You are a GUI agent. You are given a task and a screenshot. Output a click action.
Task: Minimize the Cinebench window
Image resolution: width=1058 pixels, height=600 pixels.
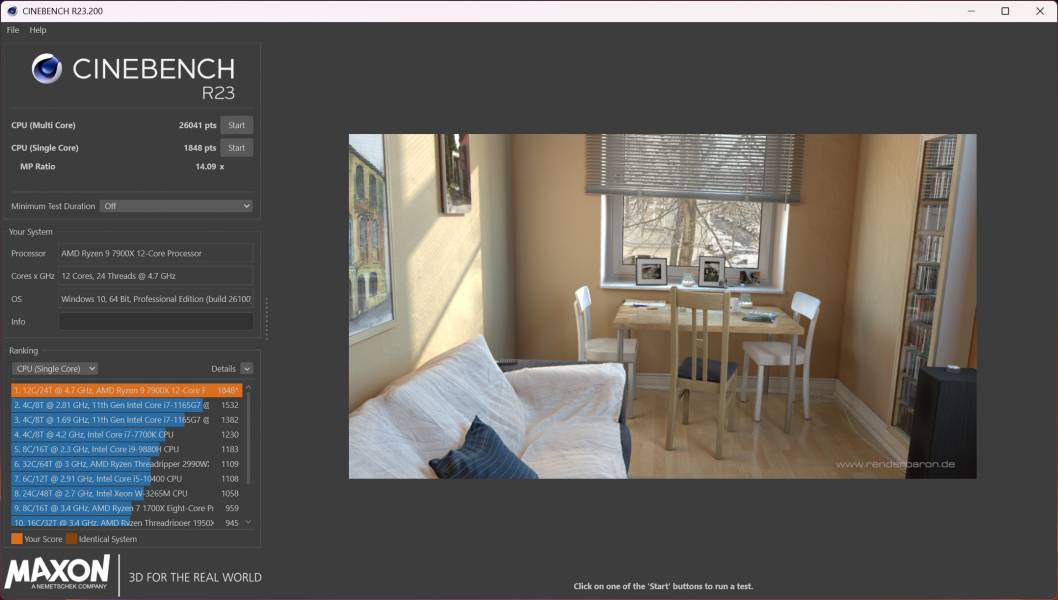(x=970, y=11)
